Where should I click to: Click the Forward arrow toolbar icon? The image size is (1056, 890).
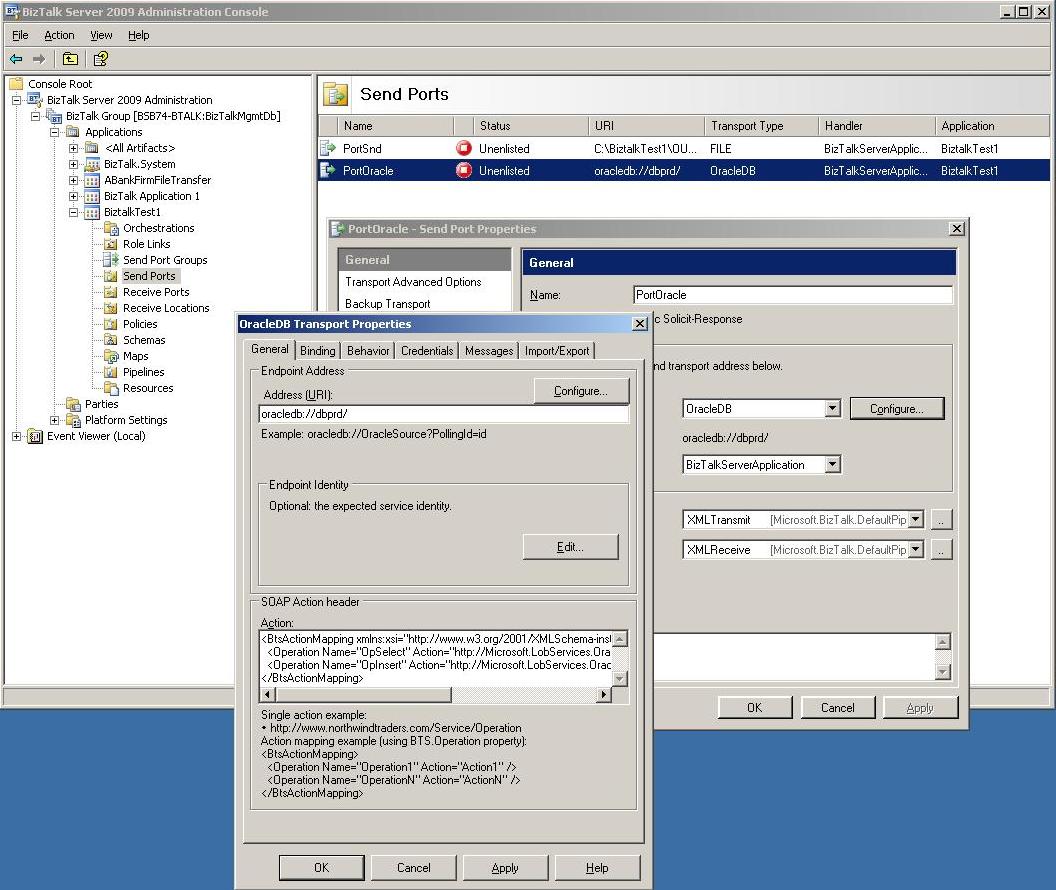pyautogui.click(x=39, y=59)
